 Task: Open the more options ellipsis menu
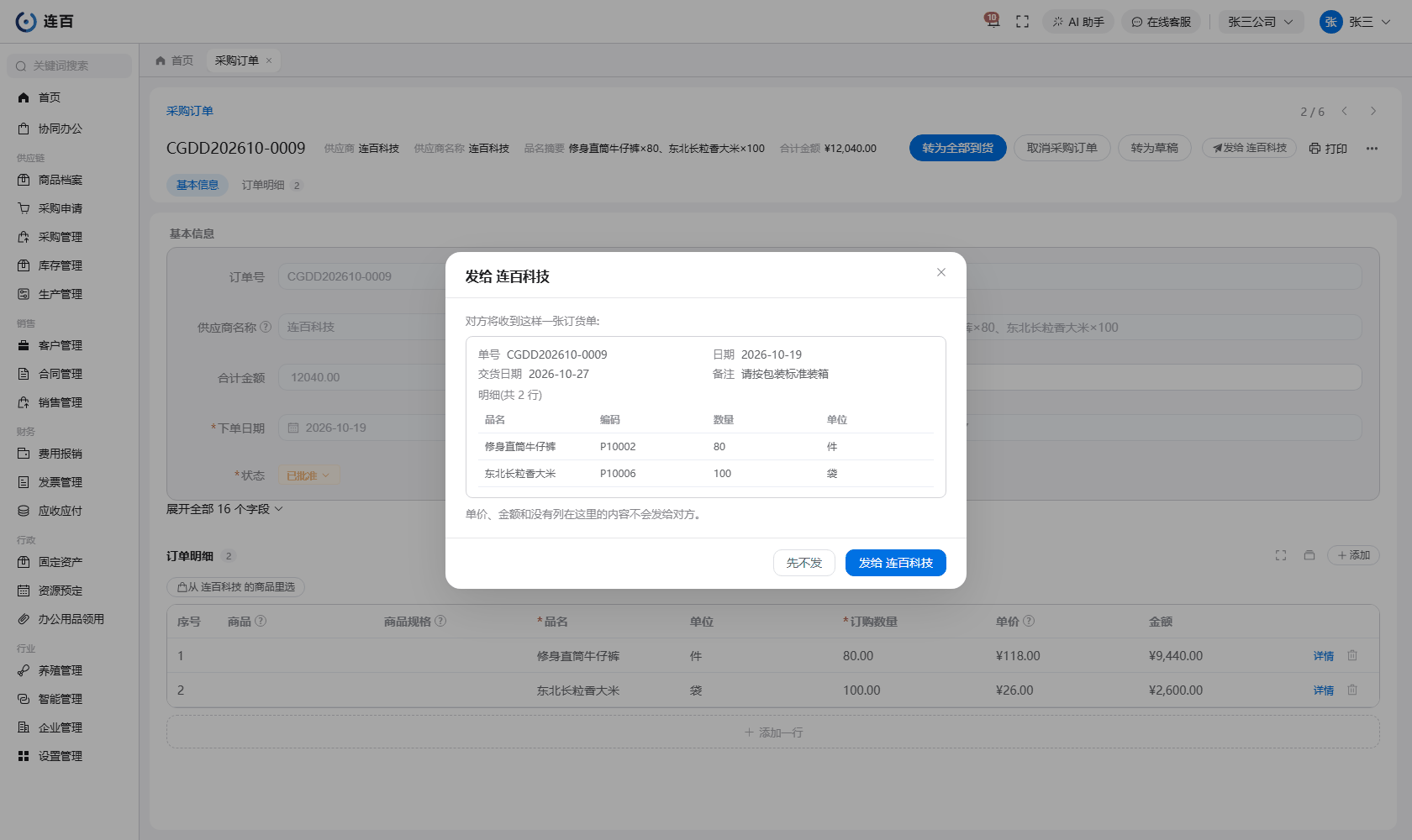pos(1372,149)
